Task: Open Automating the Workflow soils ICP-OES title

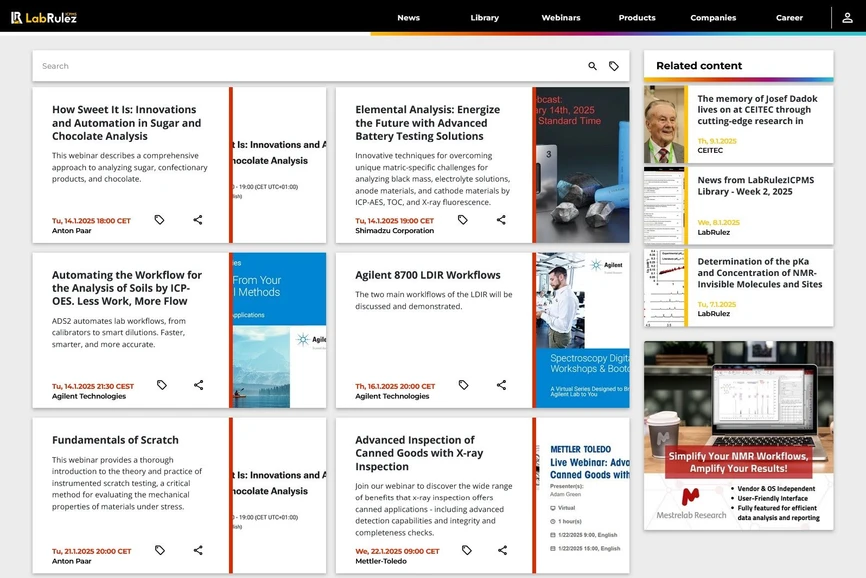Action: (127, 288)
